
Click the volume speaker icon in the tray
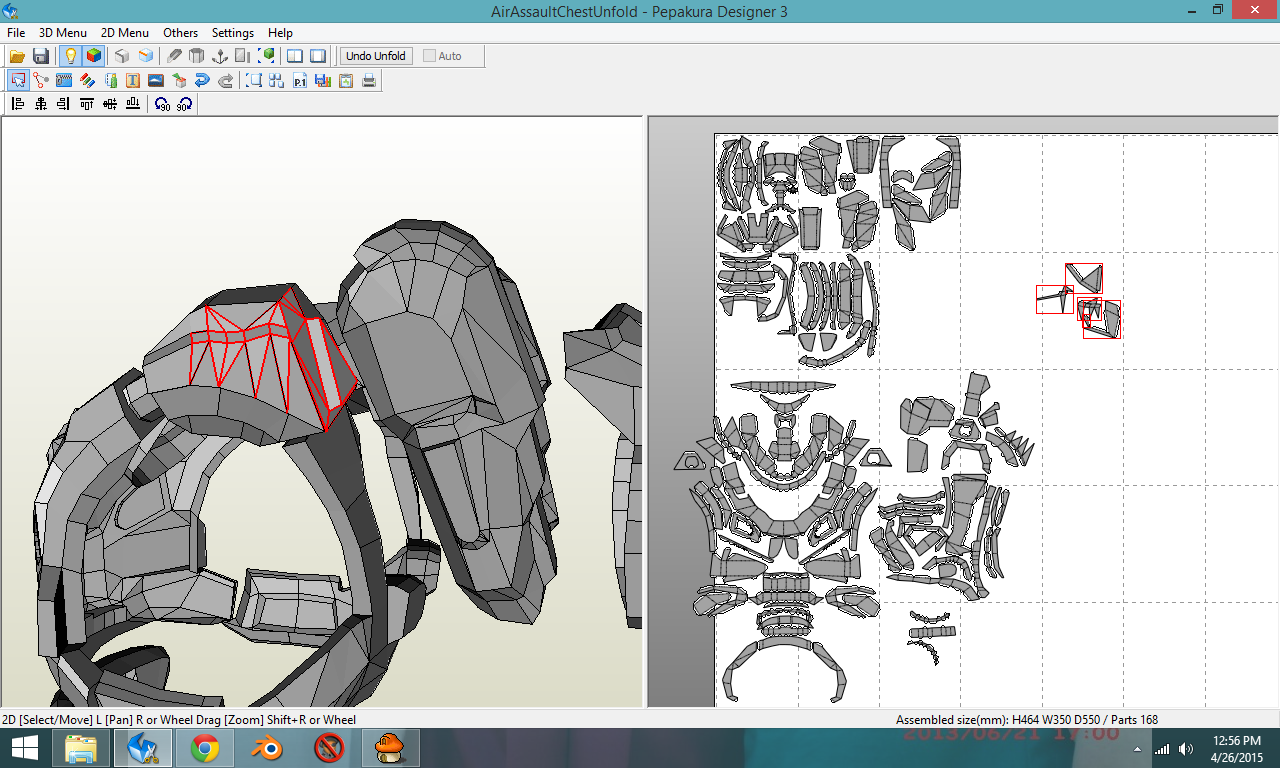1185,749
